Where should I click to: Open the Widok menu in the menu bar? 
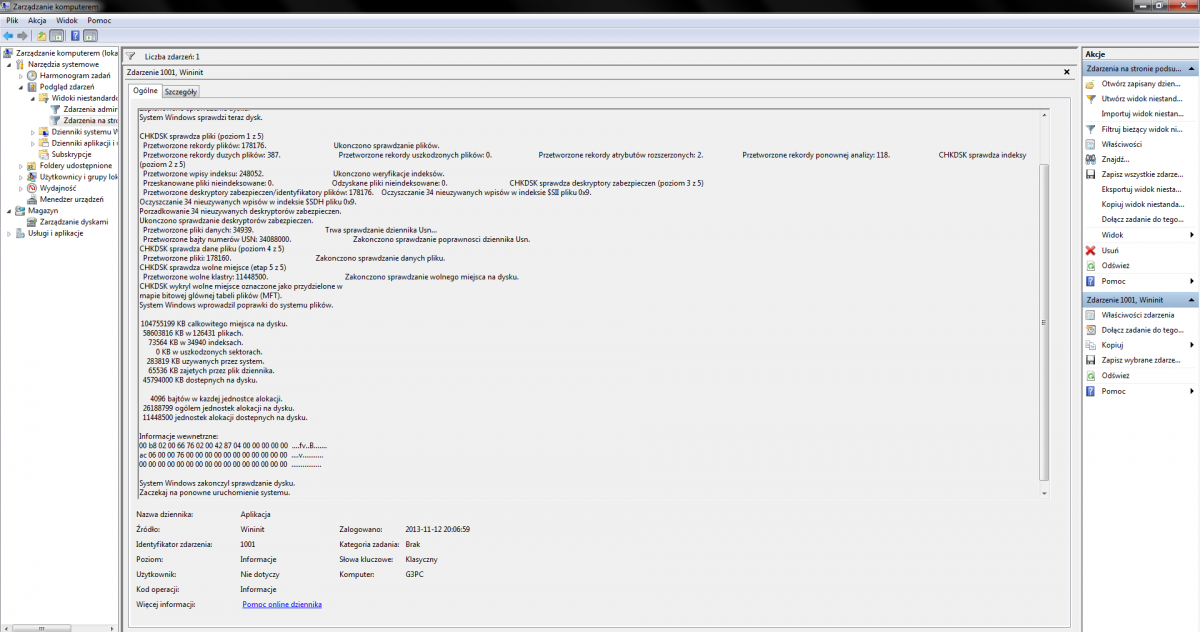67,20
